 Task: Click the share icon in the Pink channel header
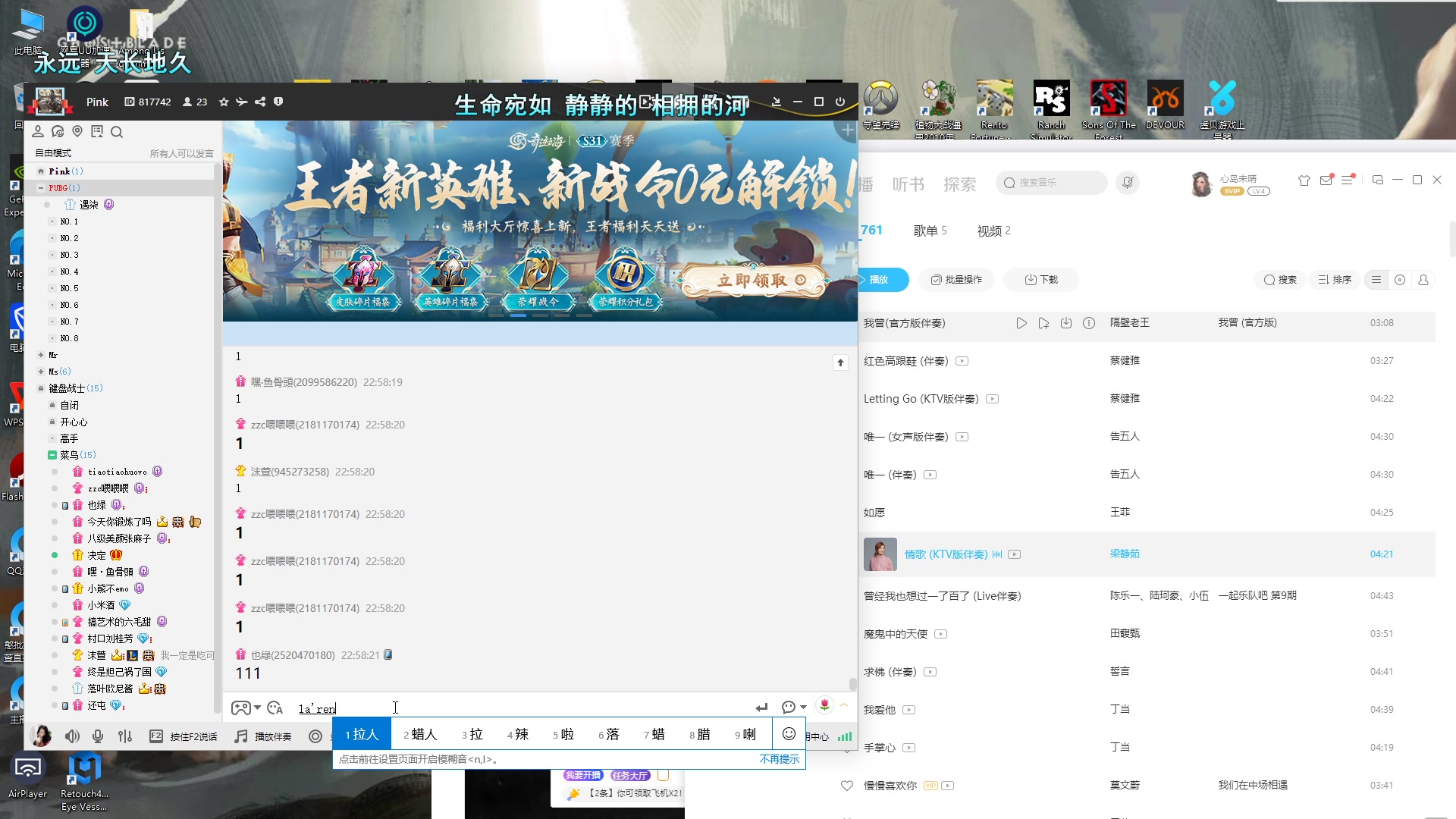[x=260, y=102]
